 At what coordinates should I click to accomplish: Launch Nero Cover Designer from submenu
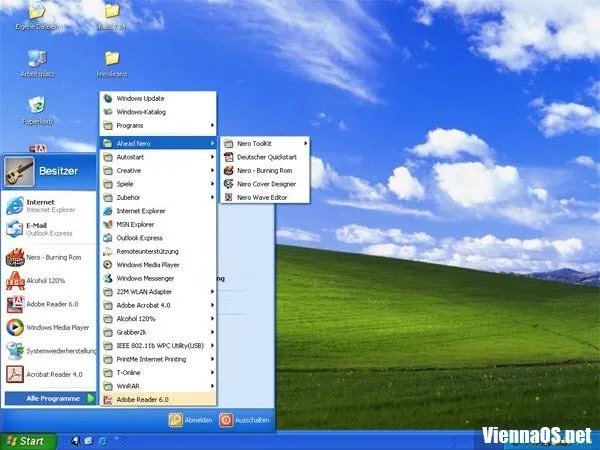pos(265,184)
